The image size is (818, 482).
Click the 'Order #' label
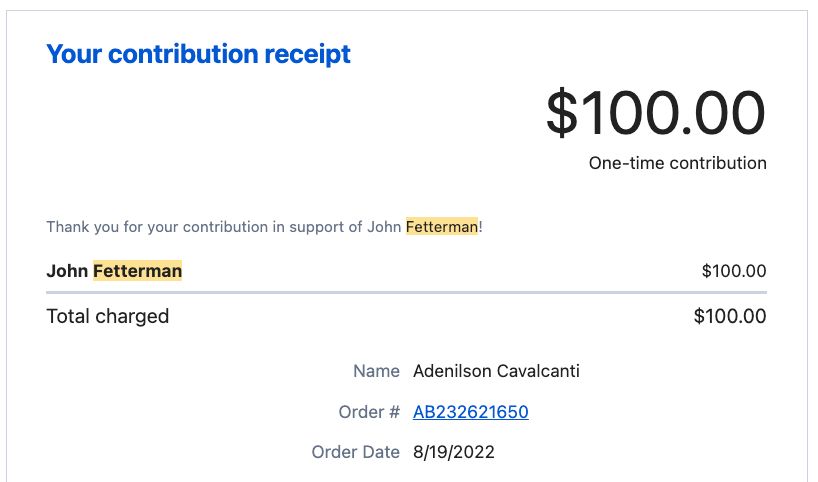(x=369, y=412)
